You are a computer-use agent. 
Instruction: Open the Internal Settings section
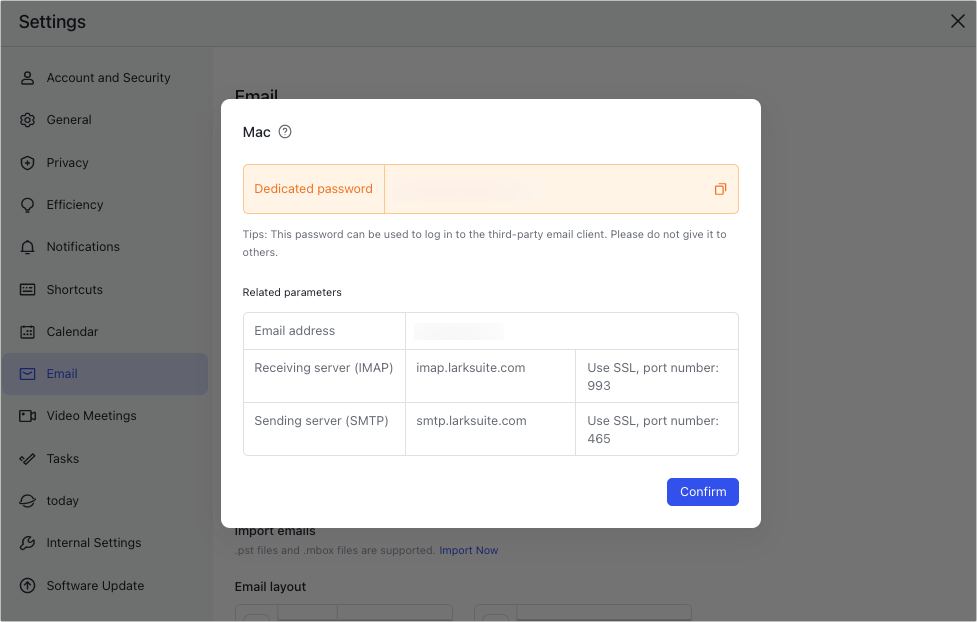click(93, 542)
